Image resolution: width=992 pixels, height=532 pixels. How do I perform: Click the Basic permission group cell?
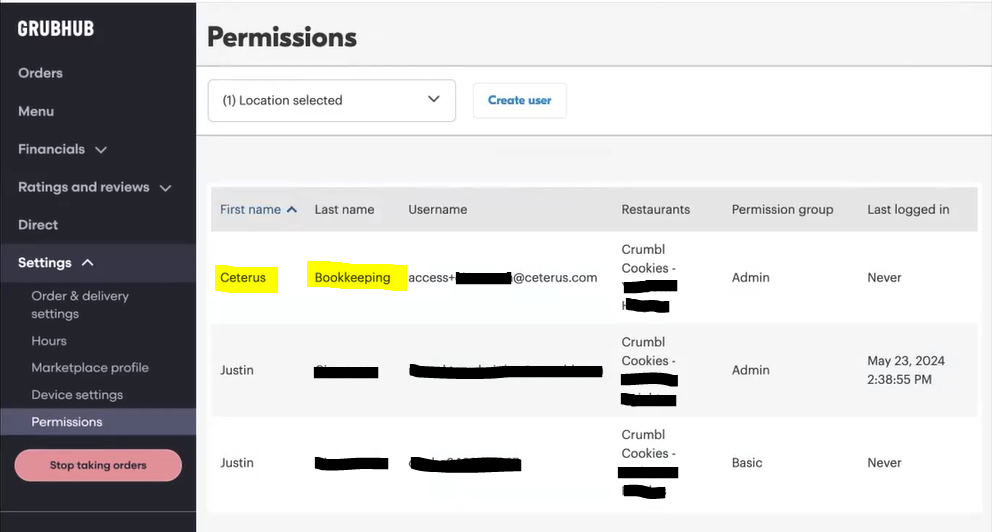[747, 463]
